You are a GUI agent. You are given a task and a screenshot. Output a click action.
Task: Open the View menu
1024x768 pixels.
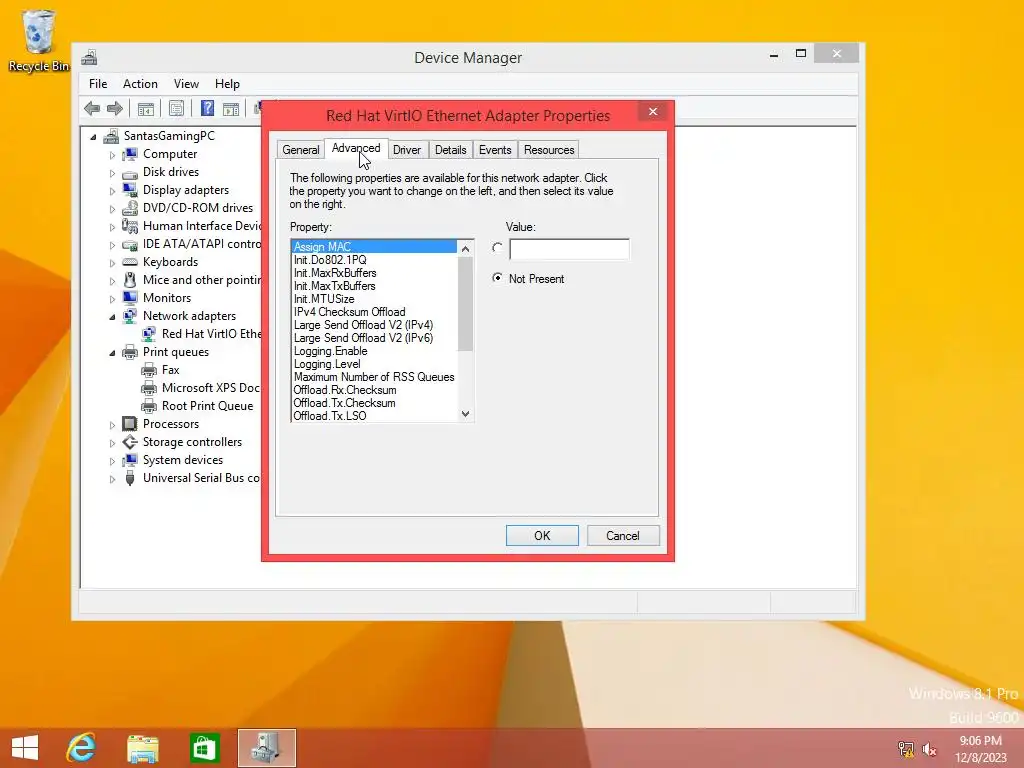click(x=186, y=84)
